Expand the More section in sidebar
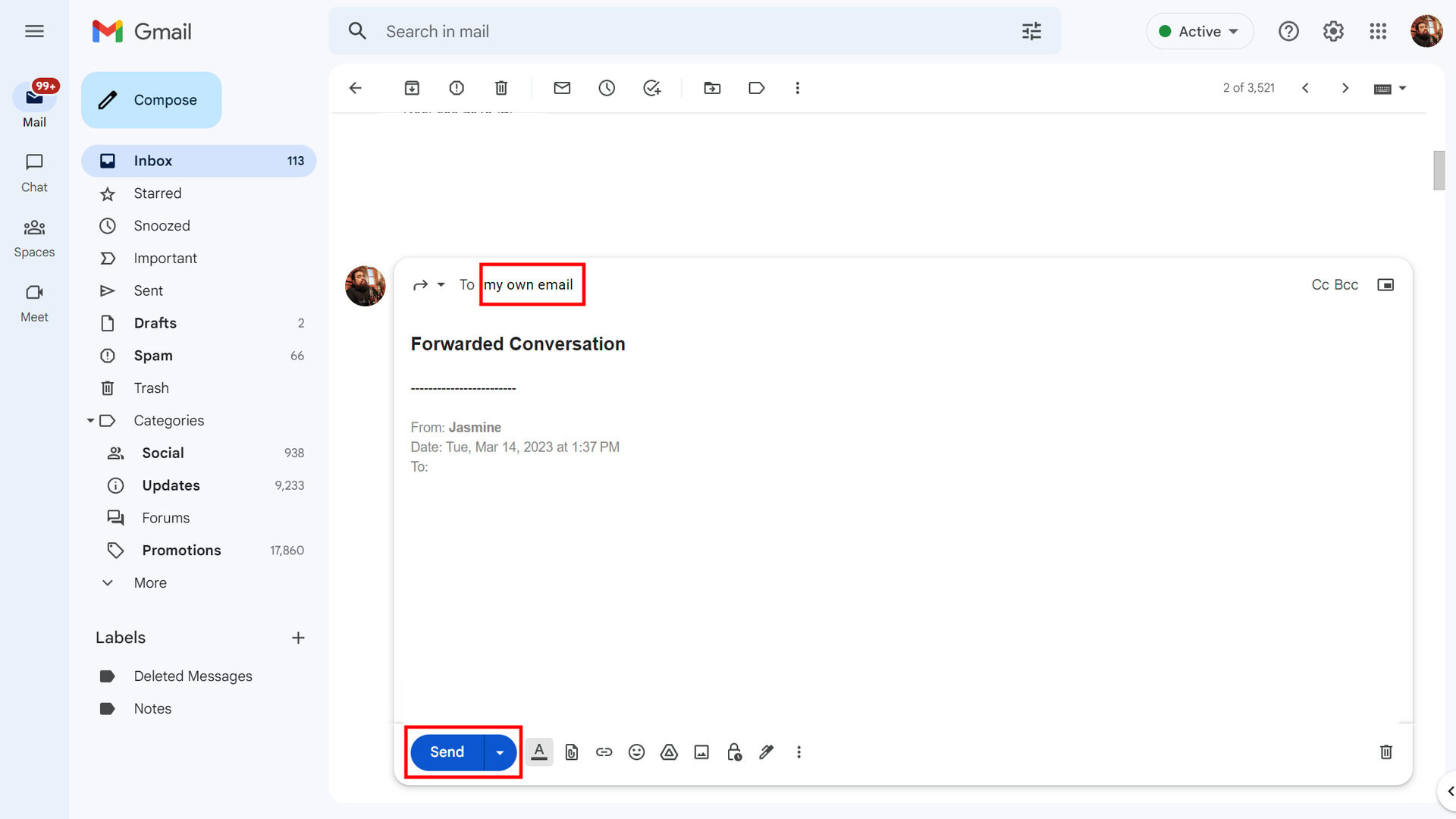 click(150, 582)
